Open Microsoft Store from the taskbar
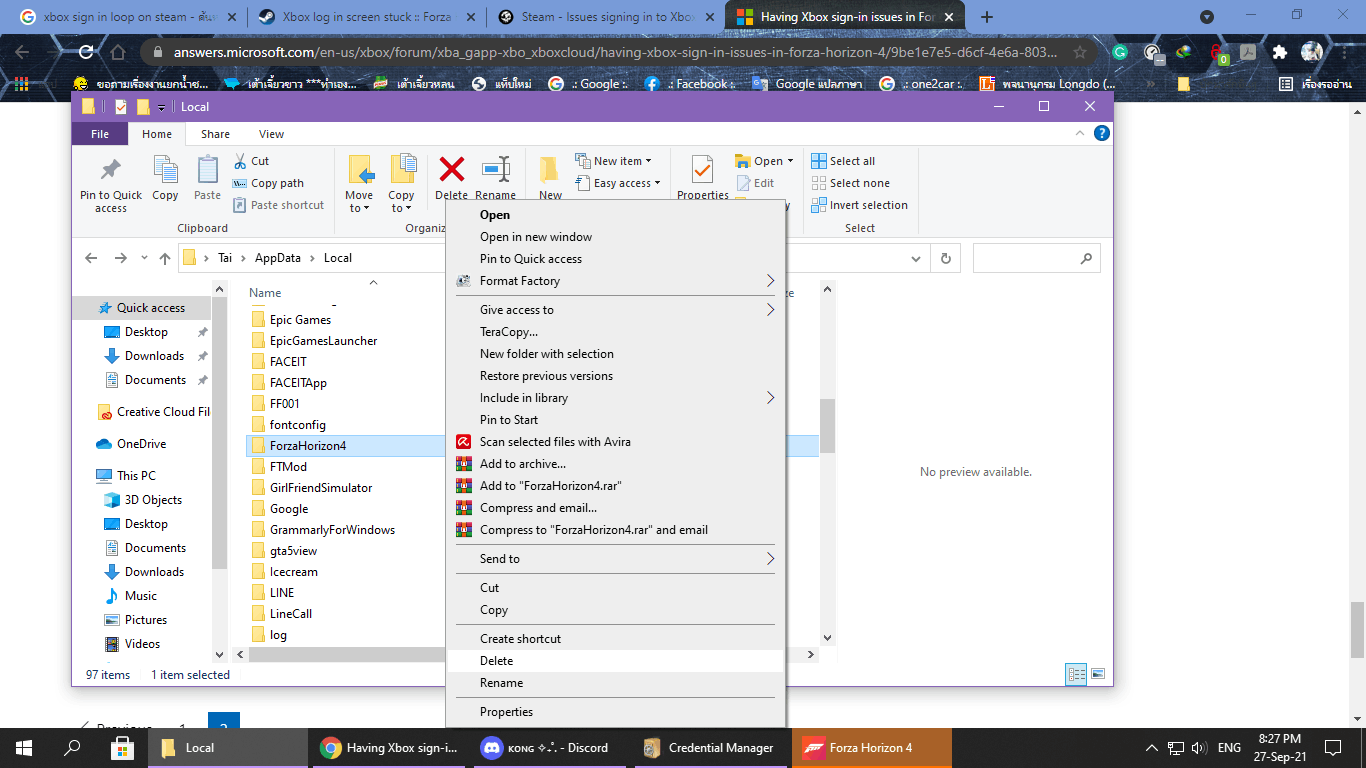Image resolution: width=1366 pixels, height=768 pixels. click(122, 747)
